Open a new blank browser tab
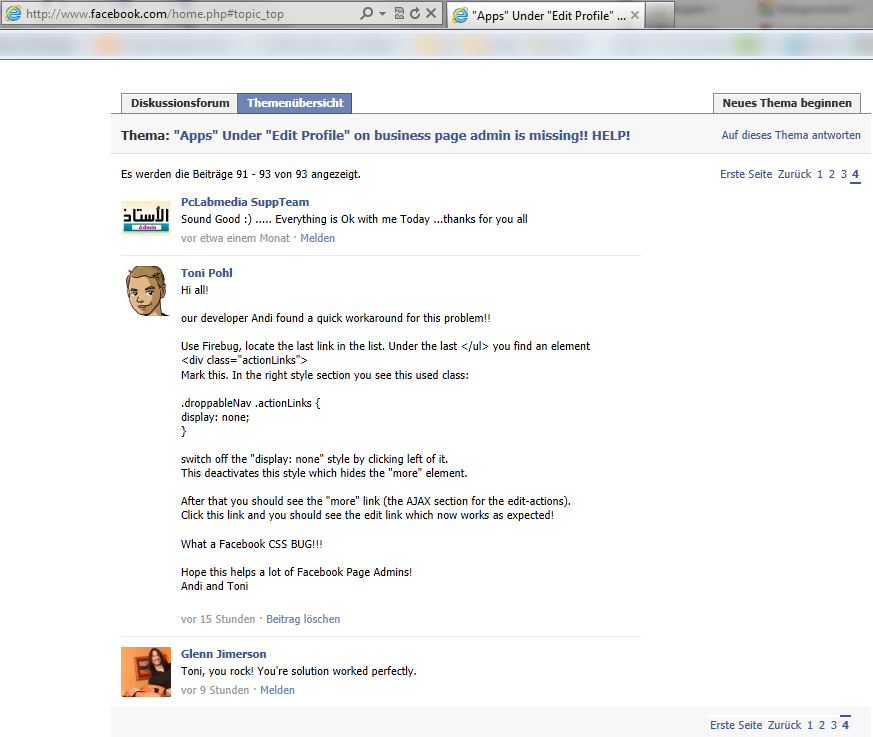Screen dimensions: 873x737 tap(660, 15)
